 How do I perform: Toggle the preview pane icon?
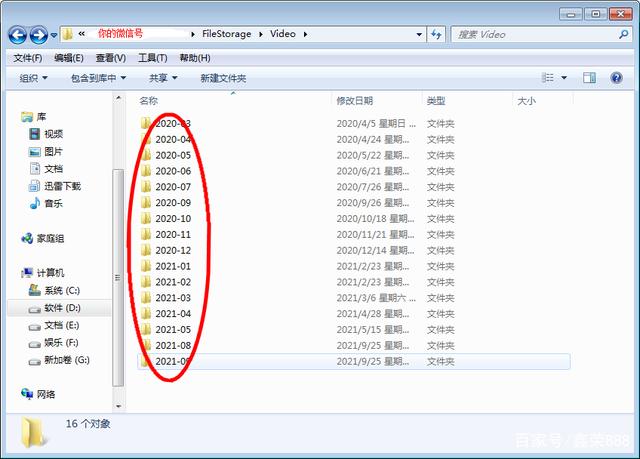coord(589,78)
